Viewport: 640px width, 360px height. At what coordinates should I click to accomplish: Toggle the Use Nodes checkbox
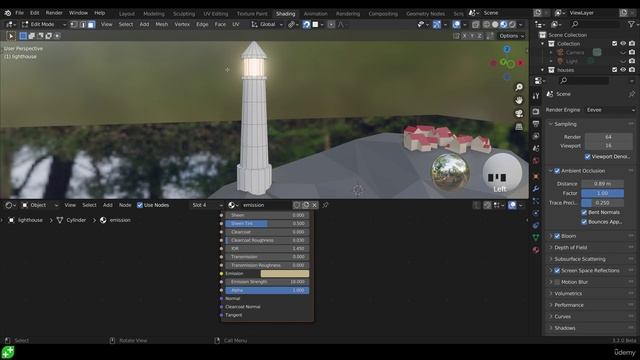tap(140, 205)
